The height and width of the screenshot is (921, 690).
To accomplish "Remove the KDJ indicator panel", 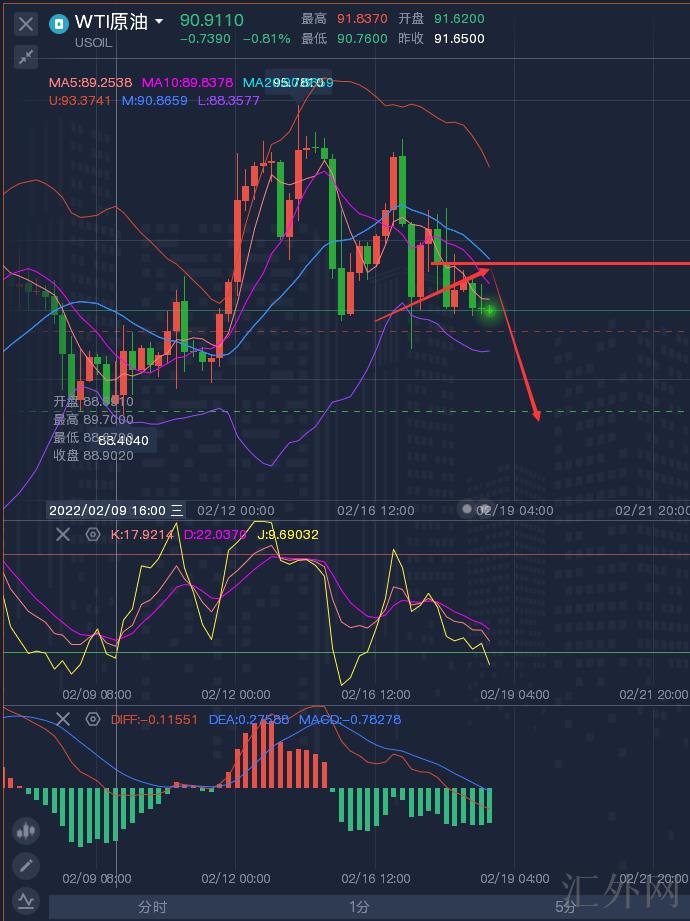I will [62, 535].
